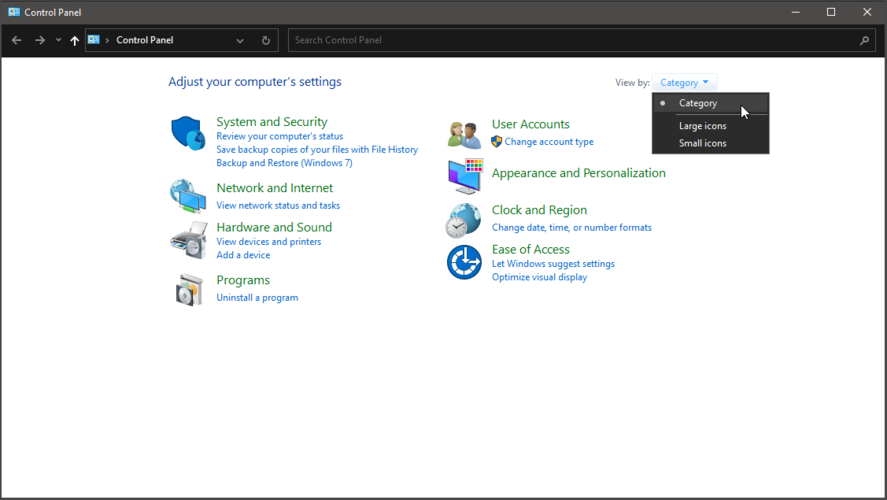Open Appearance and Personalization heading

[578, 173]
